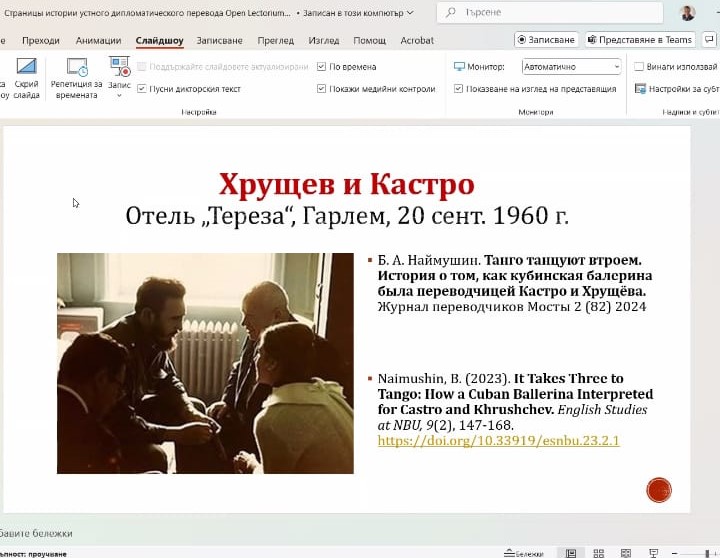The height and width of the screenshot is (558, 720).
Task: Switch to Normal view in status bar
Action: coord(571,552)
